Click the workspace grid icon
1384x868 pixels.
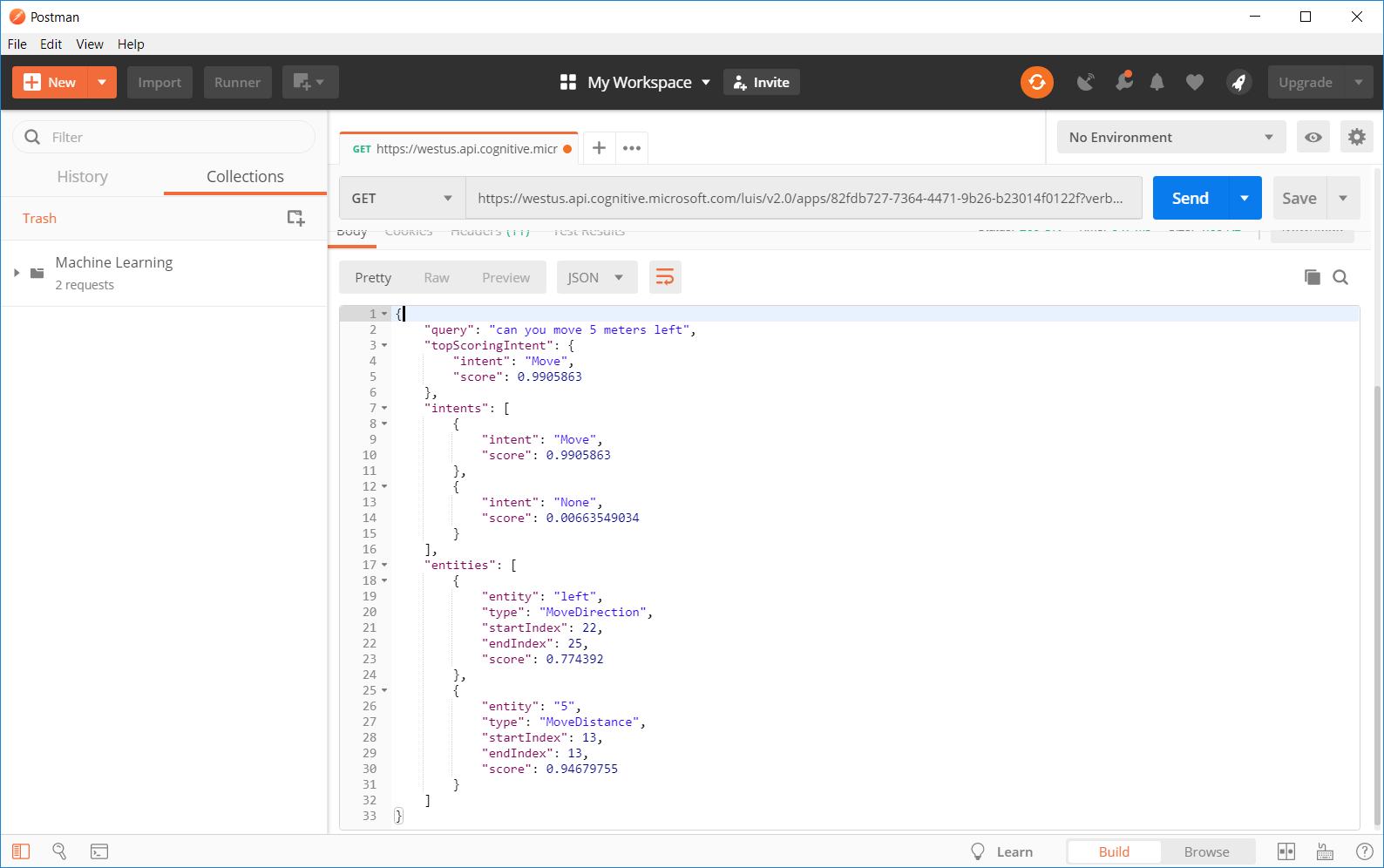(x=568, y=82)
